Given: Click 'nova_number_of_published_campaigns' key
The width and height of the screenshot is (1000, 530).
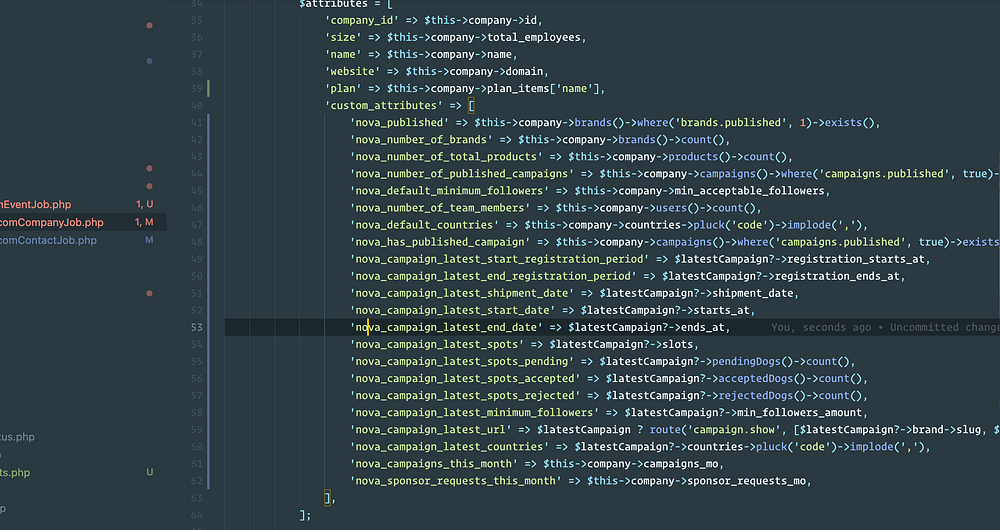Looking at the screenshot, I should coord(462,173).
